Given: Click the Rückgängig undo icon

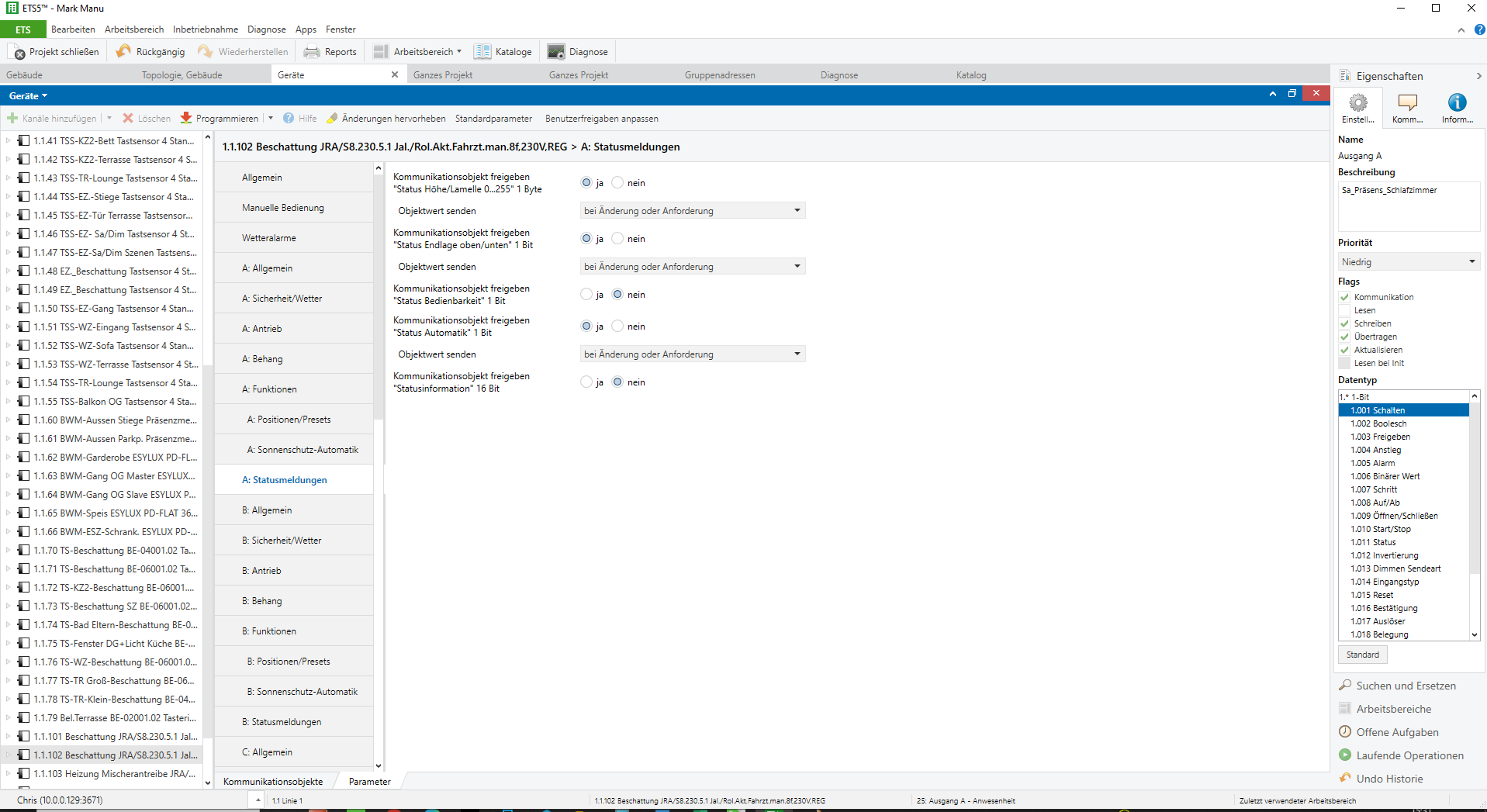Looking at the screenshot, I should [123, 52].
